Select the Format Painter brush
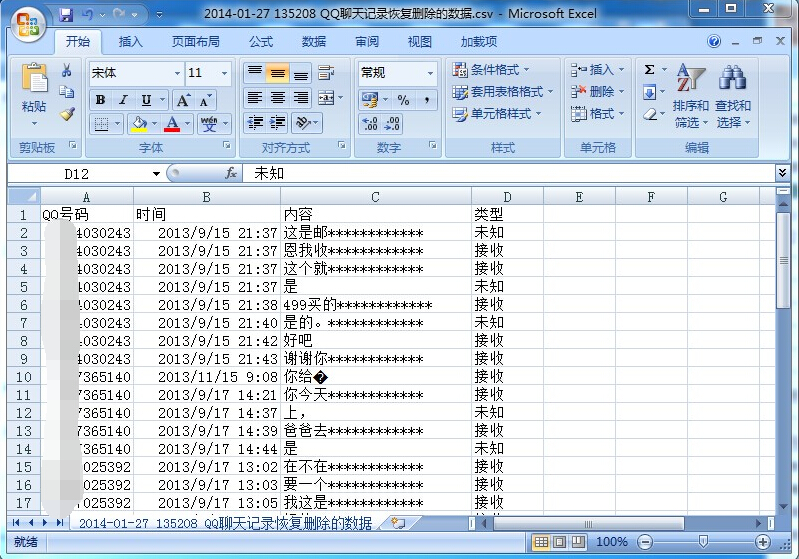The width and height of the screenshot is (799, 559). pos(67,114)
